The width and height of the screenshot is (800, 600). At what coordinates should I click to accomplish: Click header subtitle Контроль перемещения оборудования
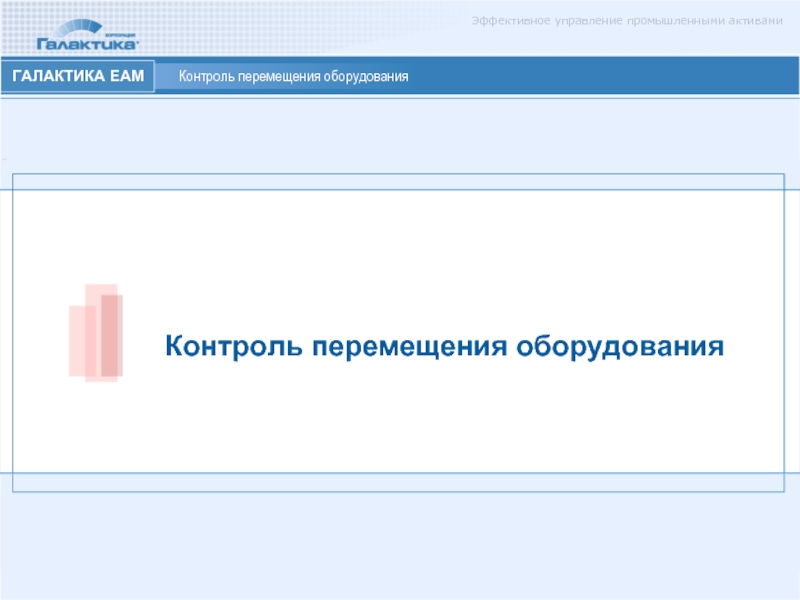point(293,77)
